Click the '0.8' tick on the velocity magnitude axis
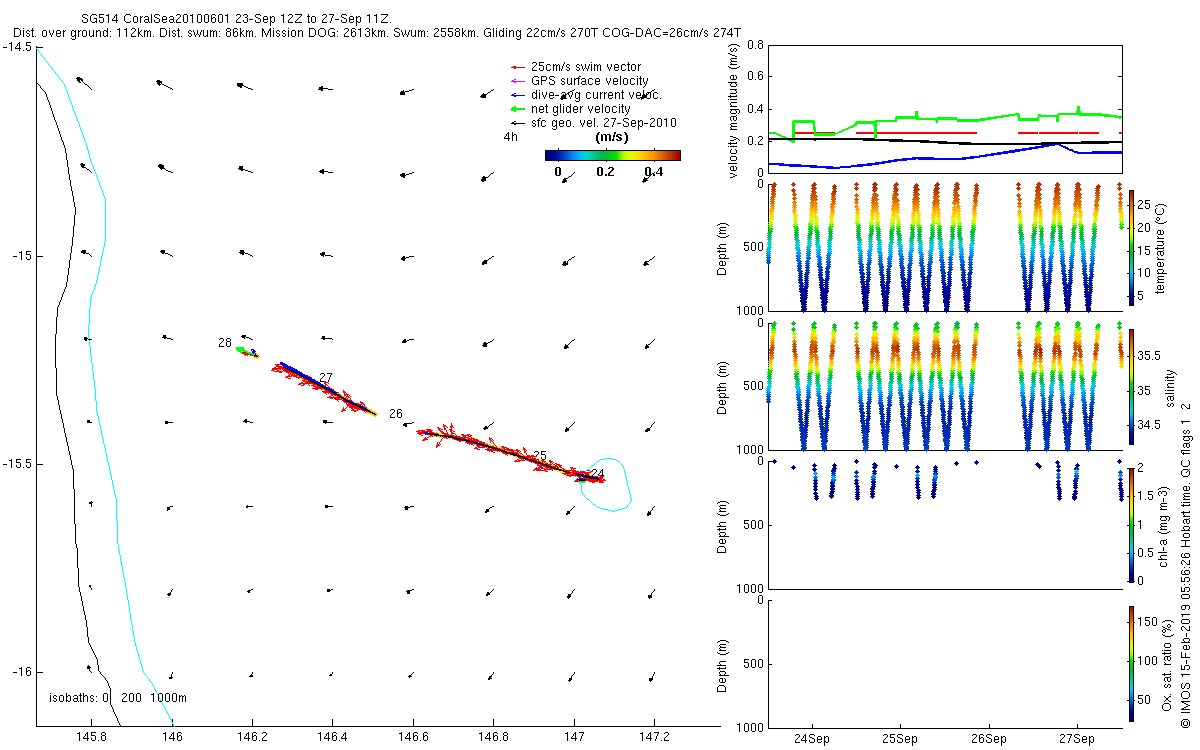The width and height of the screenshot is (1200, 750). (x=755, y=46)
